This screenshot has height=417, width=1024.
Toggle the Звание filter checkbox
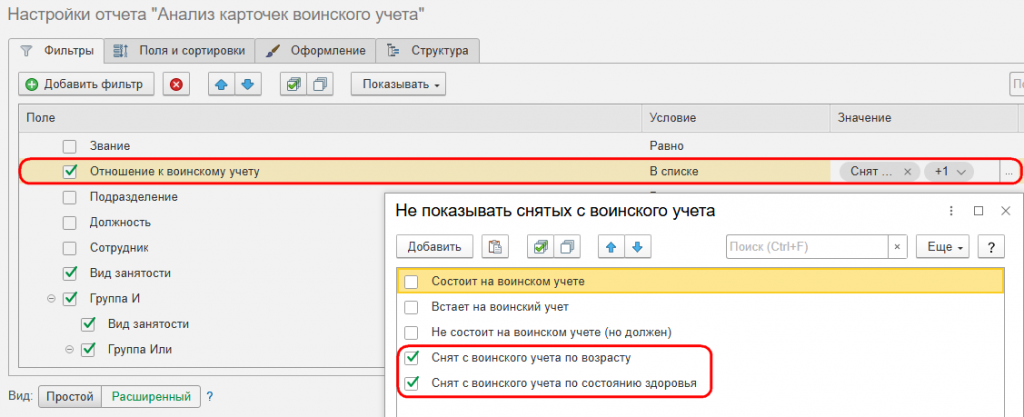tap(70, 146)
